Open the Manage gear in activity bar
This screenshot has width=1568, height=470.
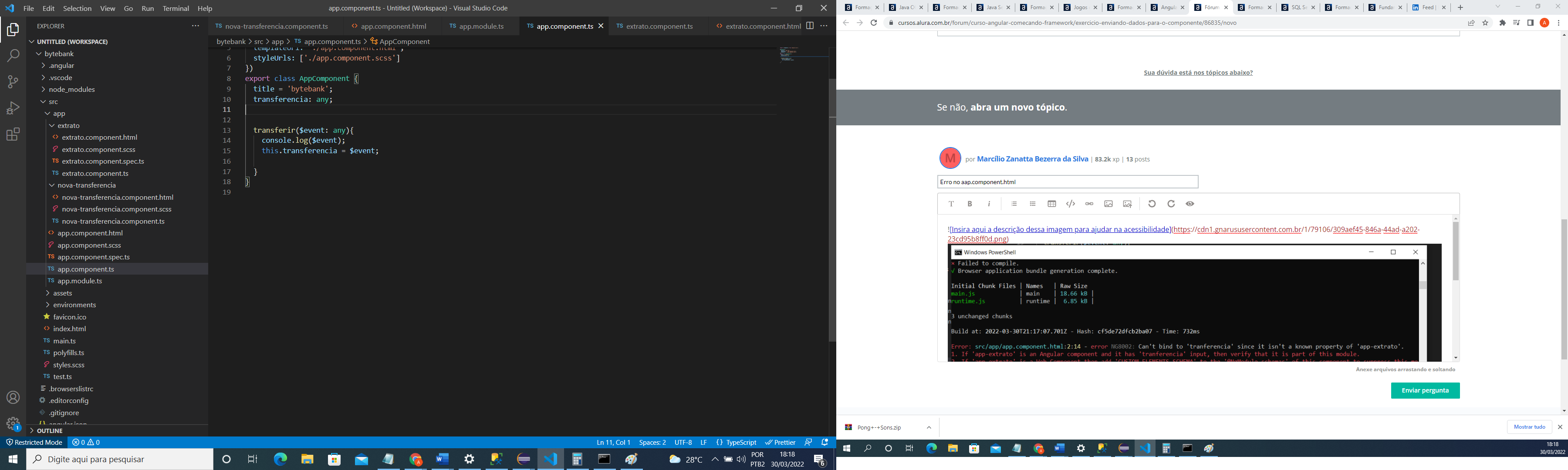[13, 423]
